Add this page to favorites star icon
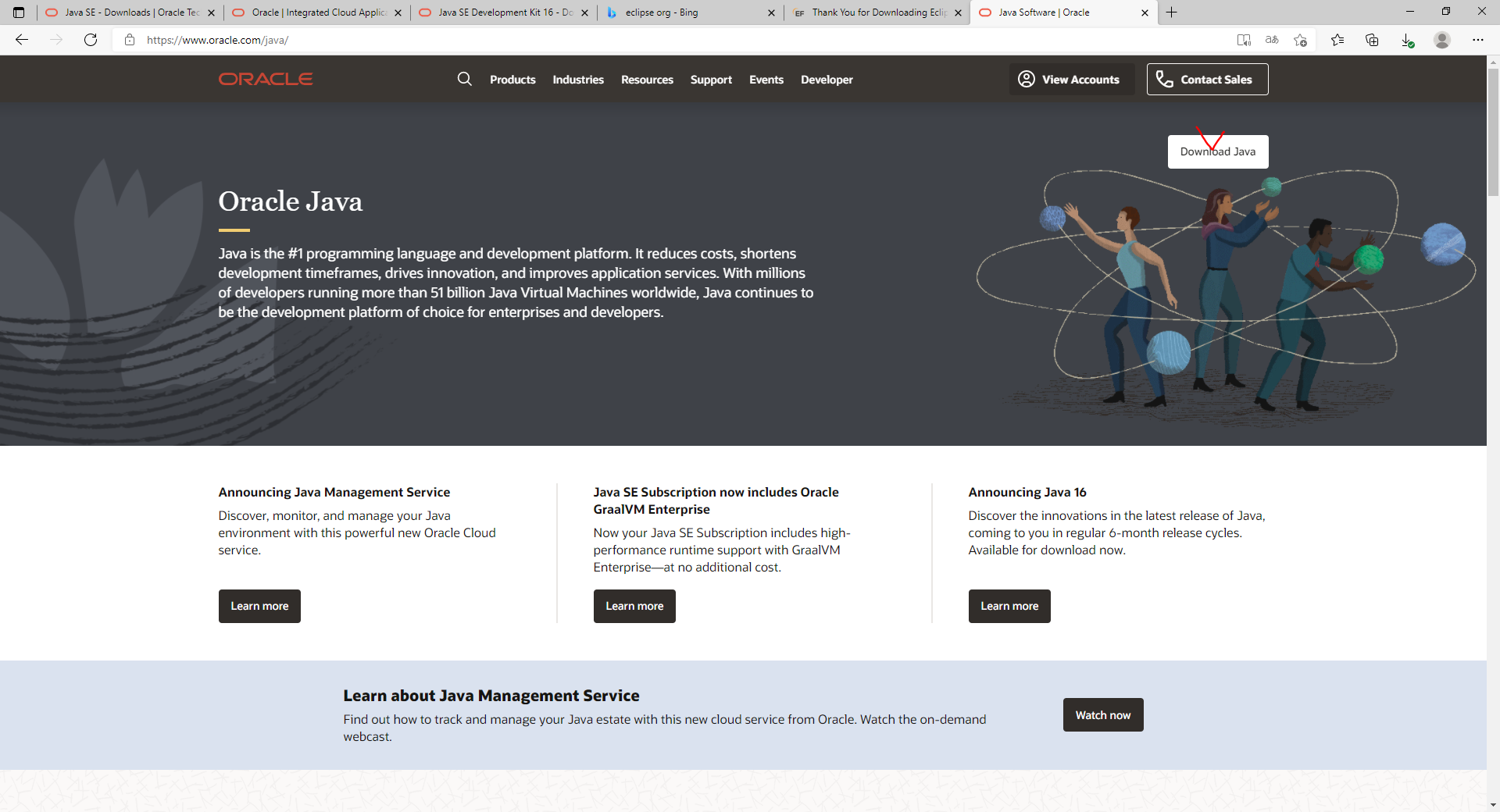The height and width of the screenshot is (812, 1500). [1300, 40]
